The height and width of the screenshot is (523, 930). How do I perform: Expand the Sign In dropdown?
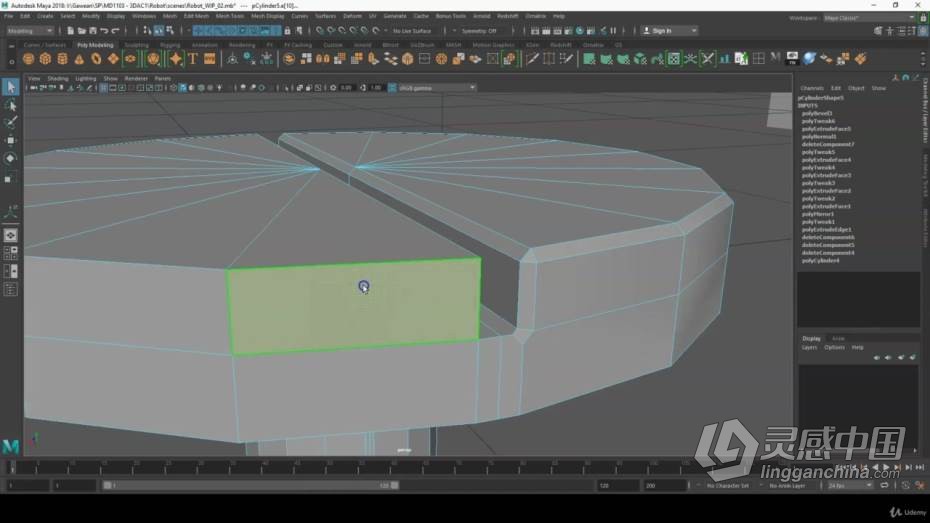click(x=670, y=31)
